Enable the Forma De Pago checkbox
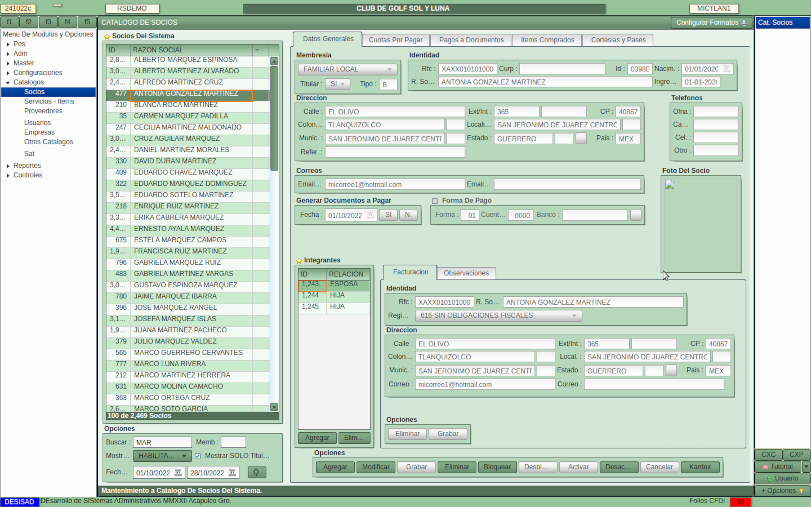The height and width of the screenshot is (507, 811). (435, 200)
